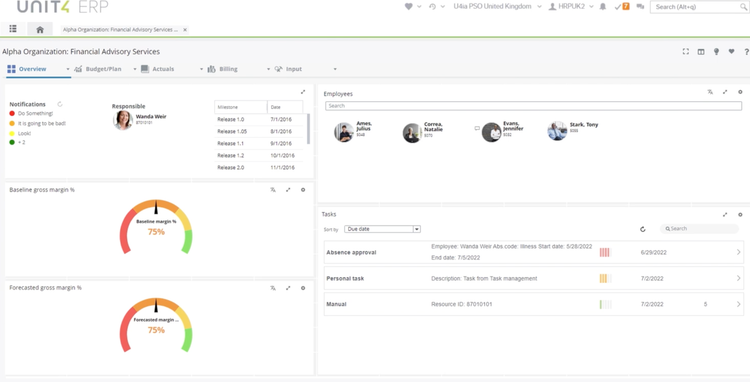The height and width of the screenshot is (382, 750).
Task: Switch to the Billing tab
Action: 222,69
